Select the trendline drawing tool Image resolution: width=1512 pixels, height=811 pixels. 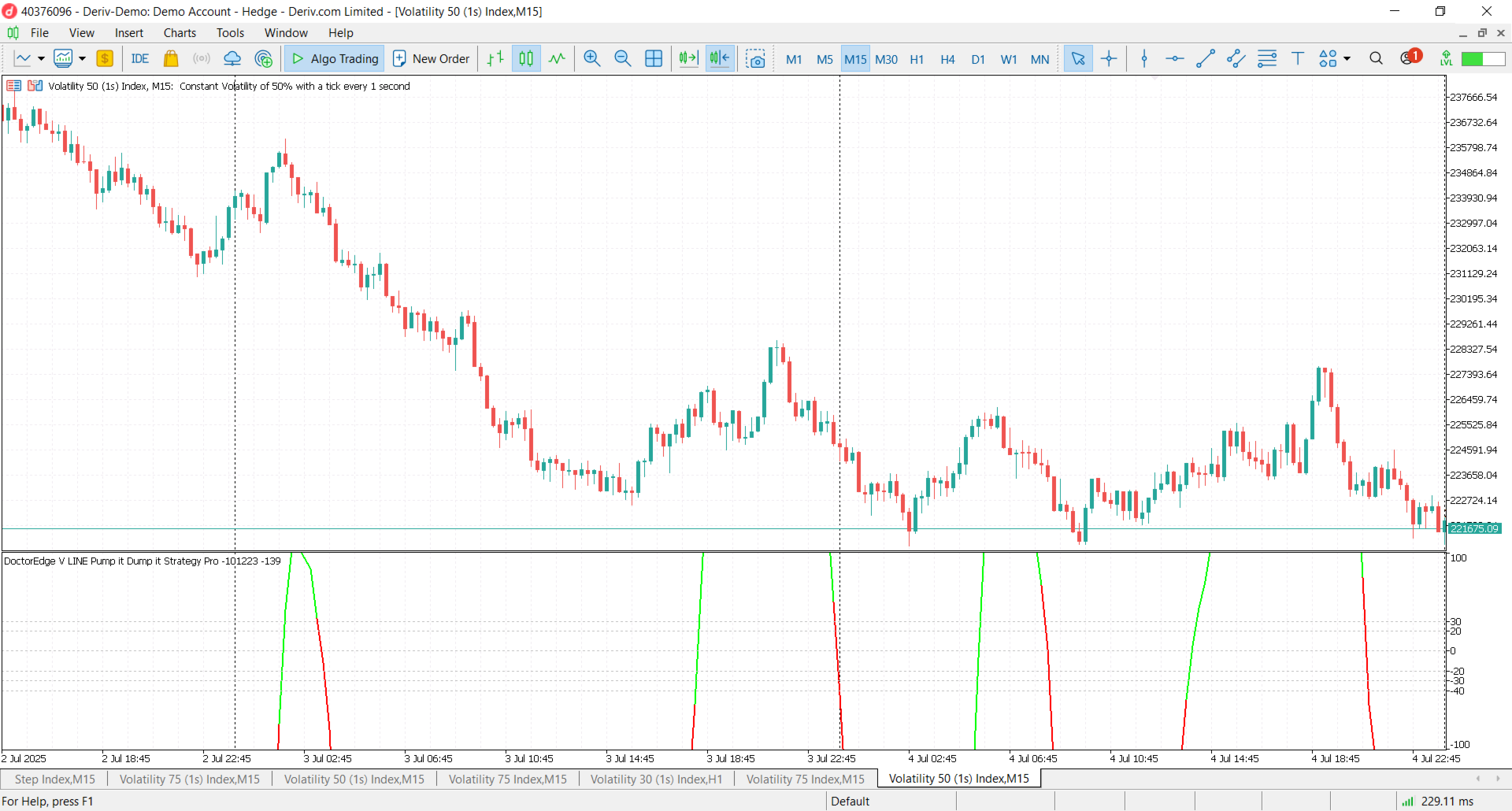pyautogui.click(x=1206, y=59)
